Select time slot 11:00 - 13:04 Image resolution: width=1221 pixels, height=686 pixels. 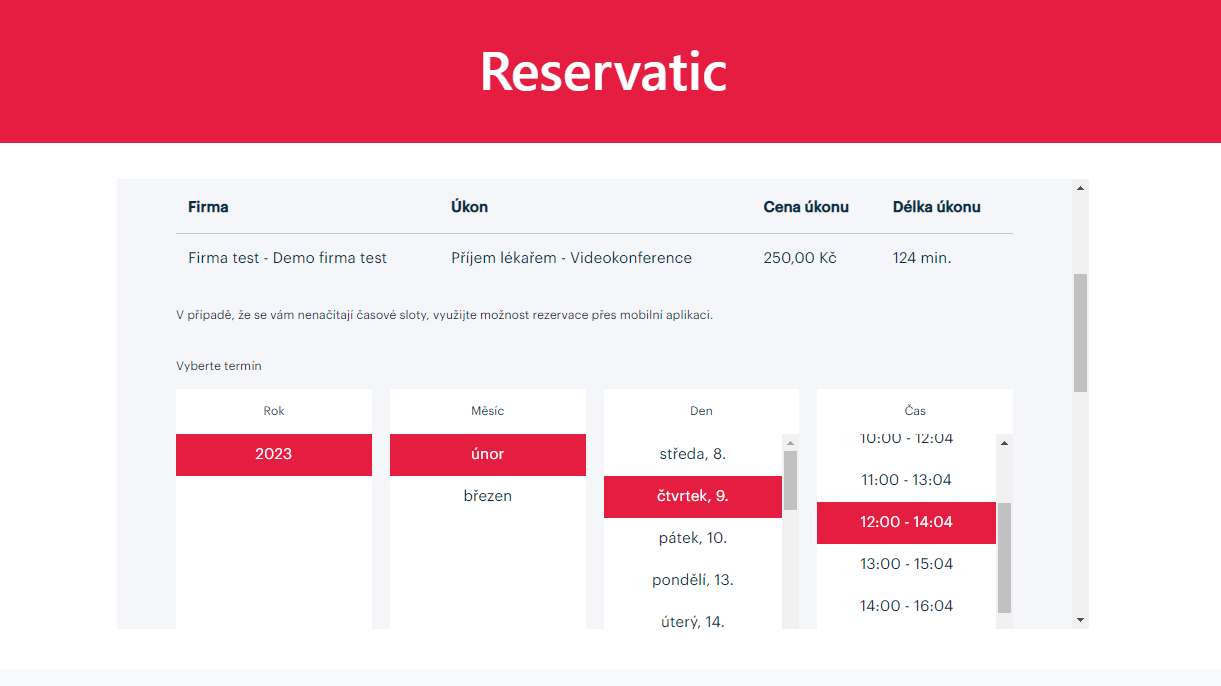906,480
